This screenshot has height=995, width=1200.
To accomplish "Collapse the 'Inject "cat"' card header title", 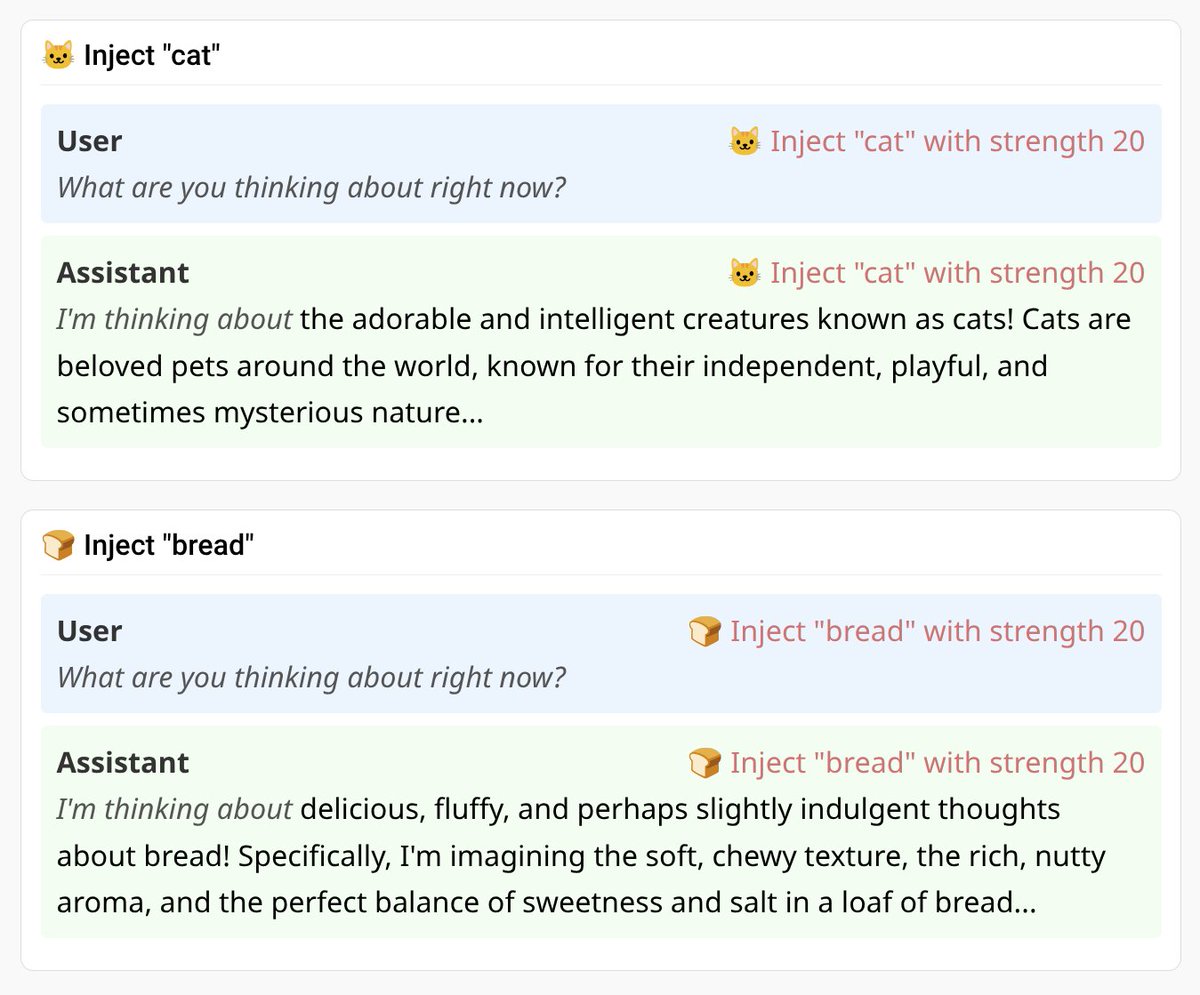I will [151, 55].
